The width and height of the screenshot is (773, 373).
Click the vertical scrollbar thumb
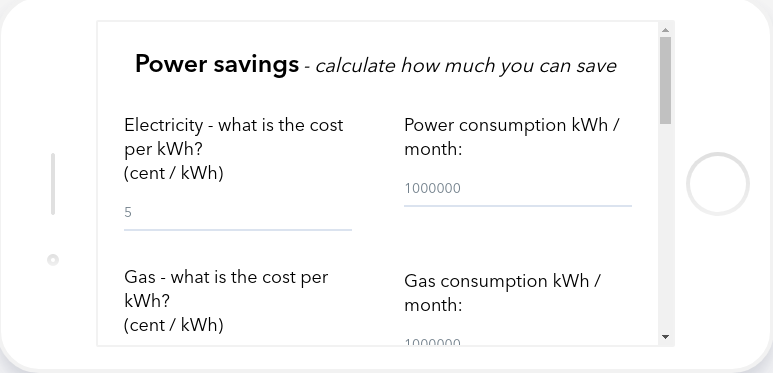pos(665,80)
